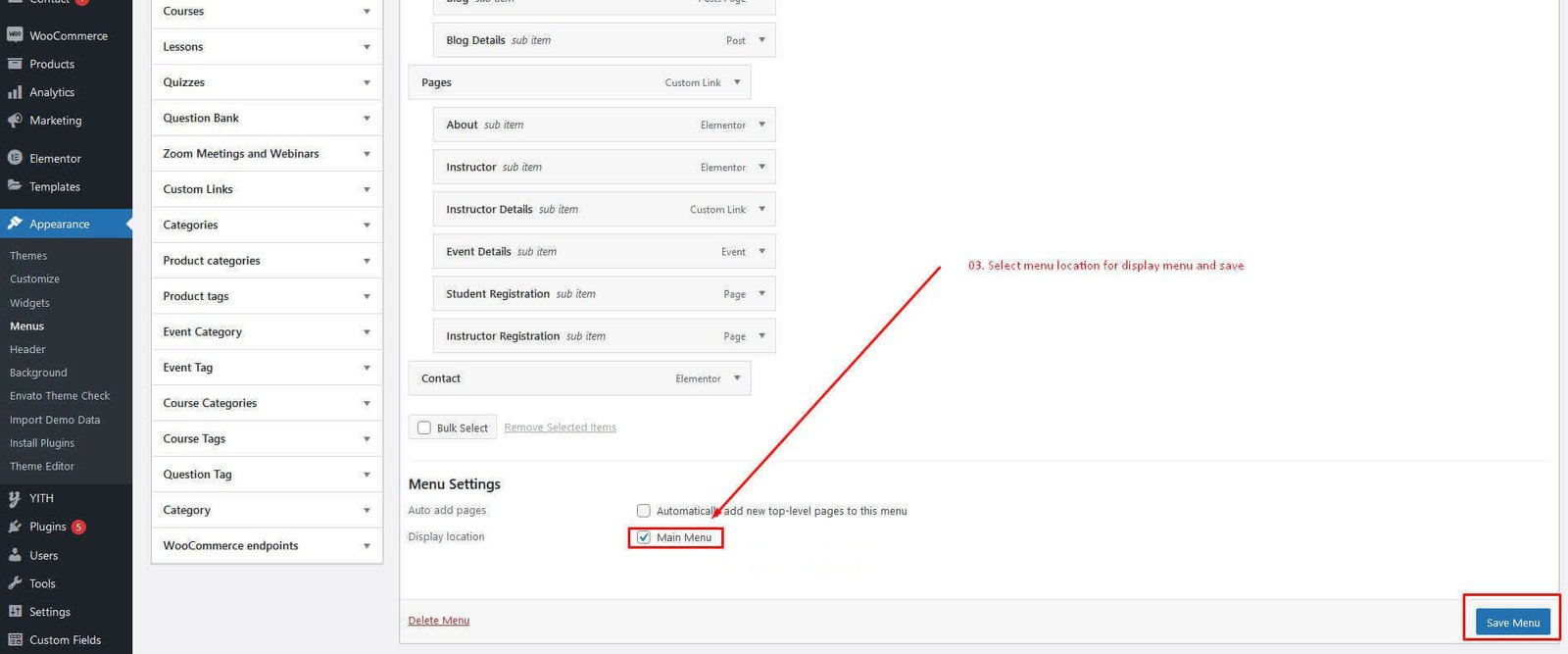Click the WooCommerce icon in sidebar

15,35
